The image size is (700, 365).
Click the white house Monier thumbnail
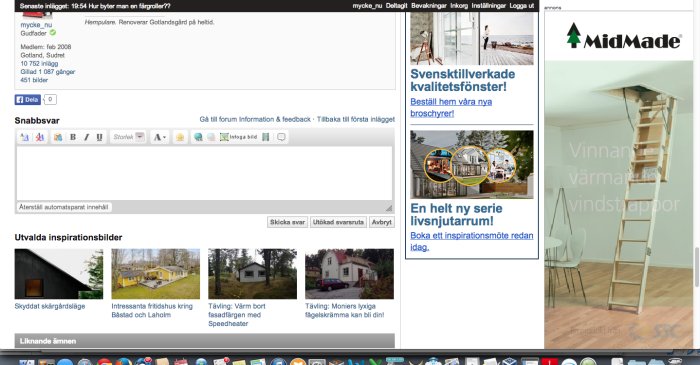click(x=350, y=274)
